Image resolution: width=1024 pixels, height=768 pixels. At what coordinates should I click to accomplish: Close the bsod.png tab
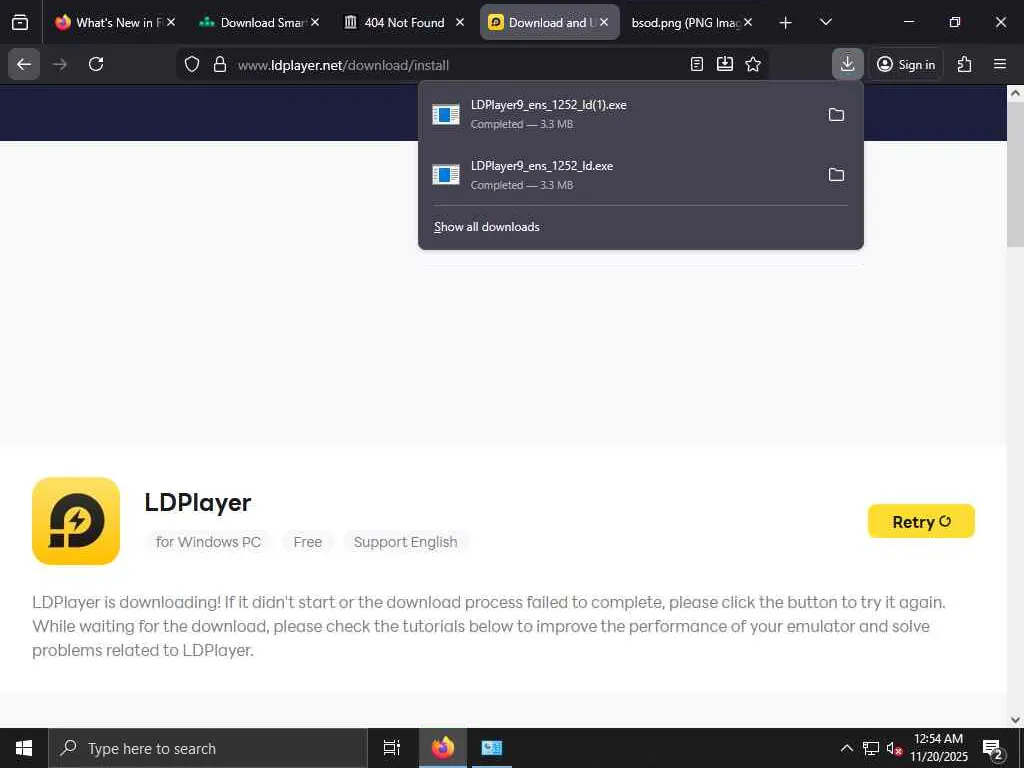748,22
